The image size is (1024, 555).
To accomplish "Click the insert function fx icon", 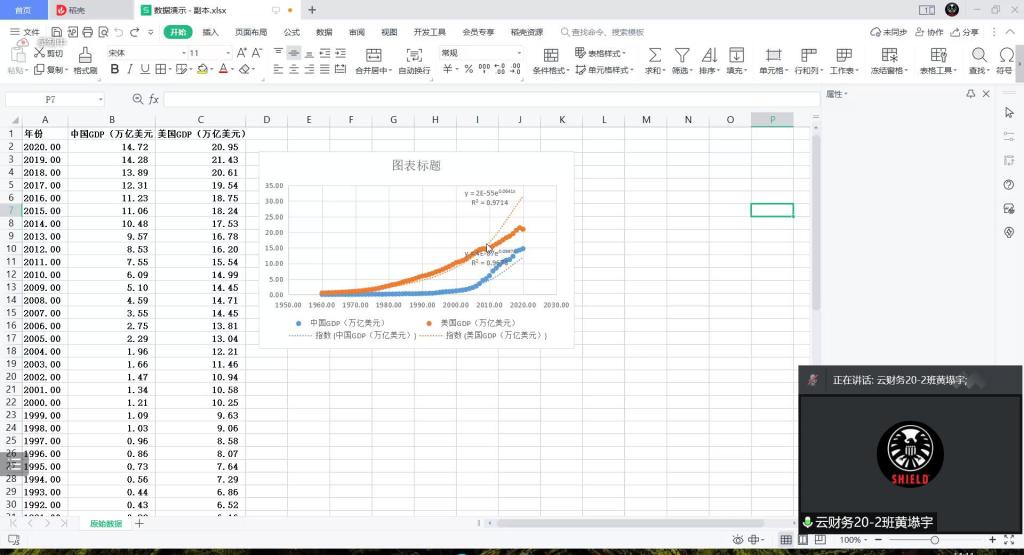I will pyautogui.click(x=154, y=100).
